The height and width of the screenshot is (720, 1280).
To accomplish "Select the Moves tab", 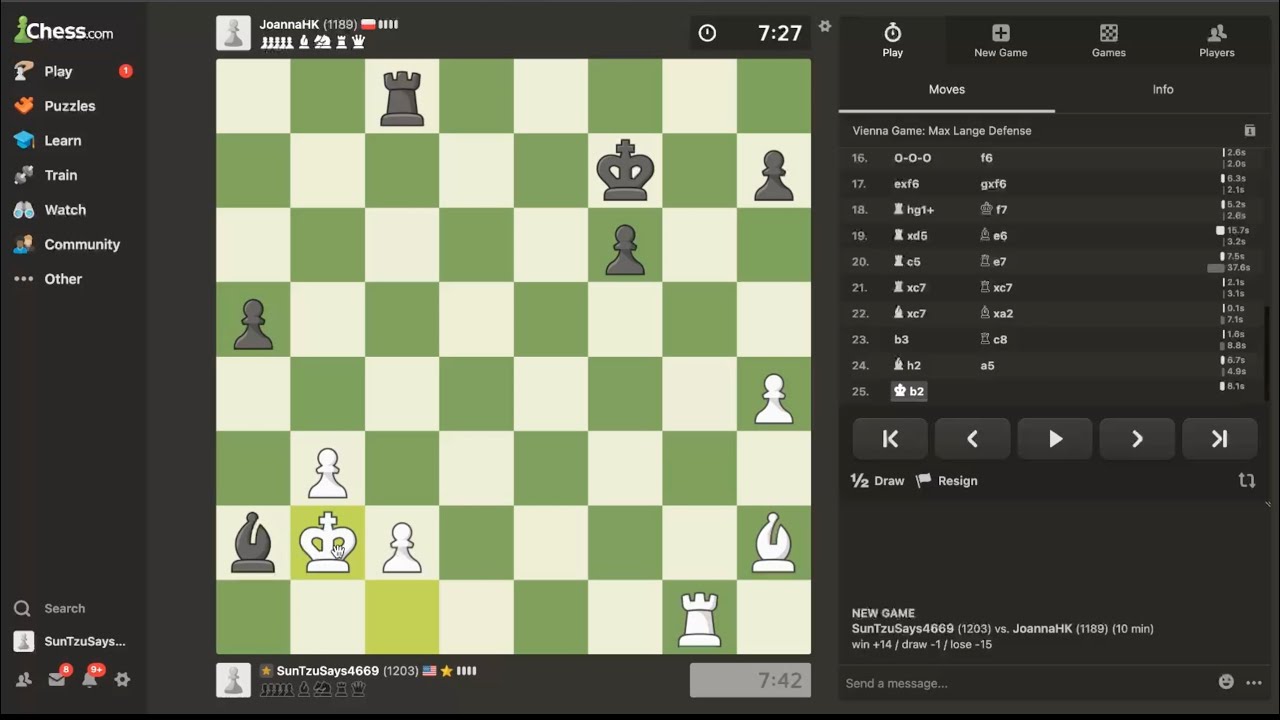I will [x=947, y=90].
